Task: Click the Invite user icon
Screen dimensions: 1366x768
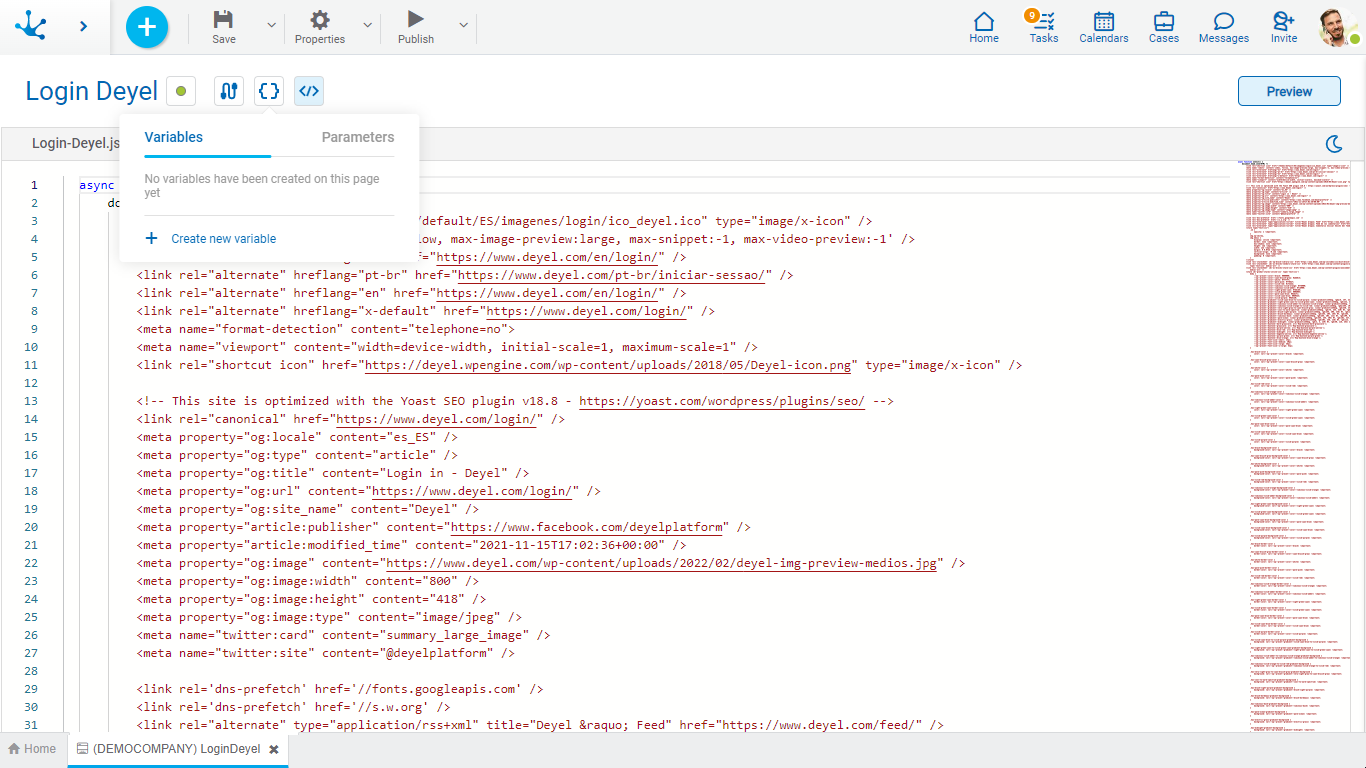Action: (1284, 27)
